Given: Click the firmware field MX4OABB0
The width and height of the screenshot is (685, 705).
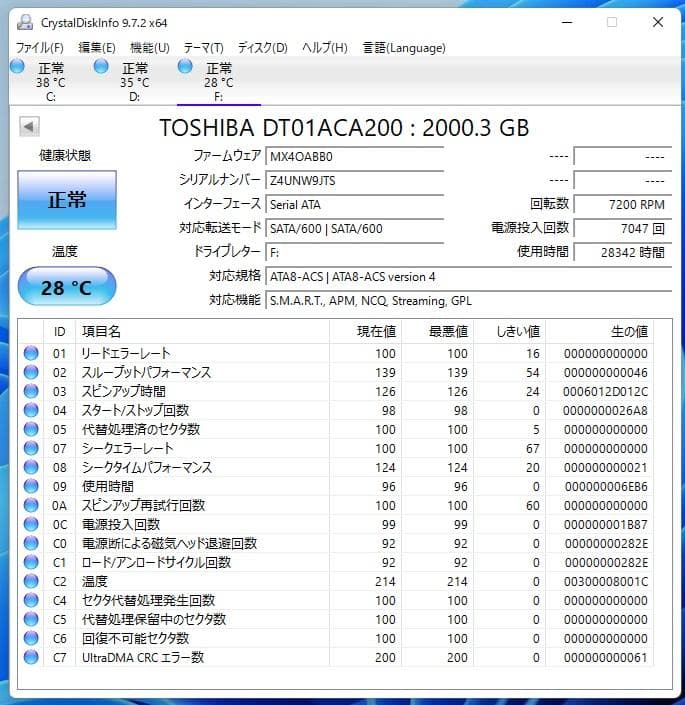Looking at the screenshot, I should 355,156.
